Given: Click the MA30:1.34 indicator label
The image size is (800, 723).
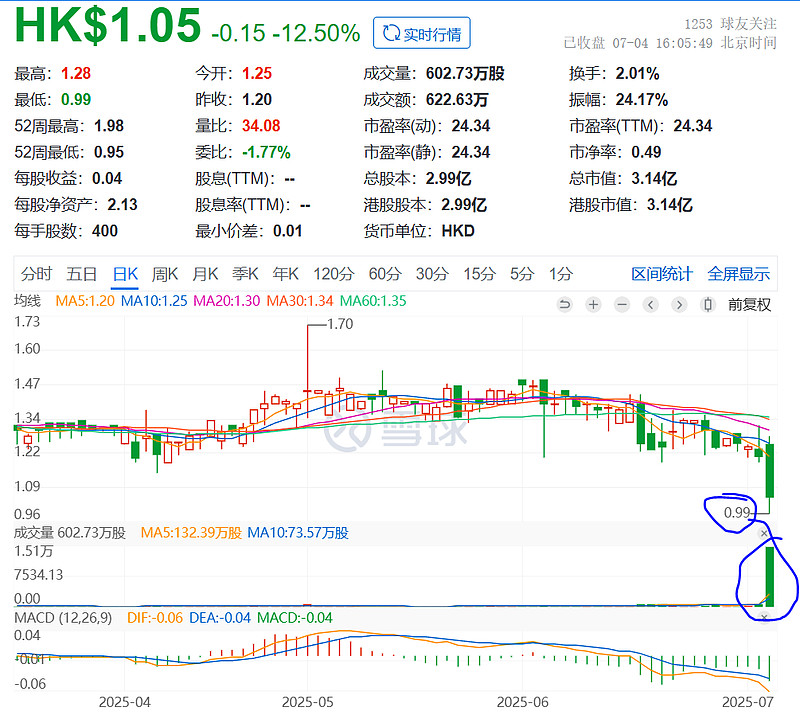Looking at the screenshot, I should pos(300,301).
